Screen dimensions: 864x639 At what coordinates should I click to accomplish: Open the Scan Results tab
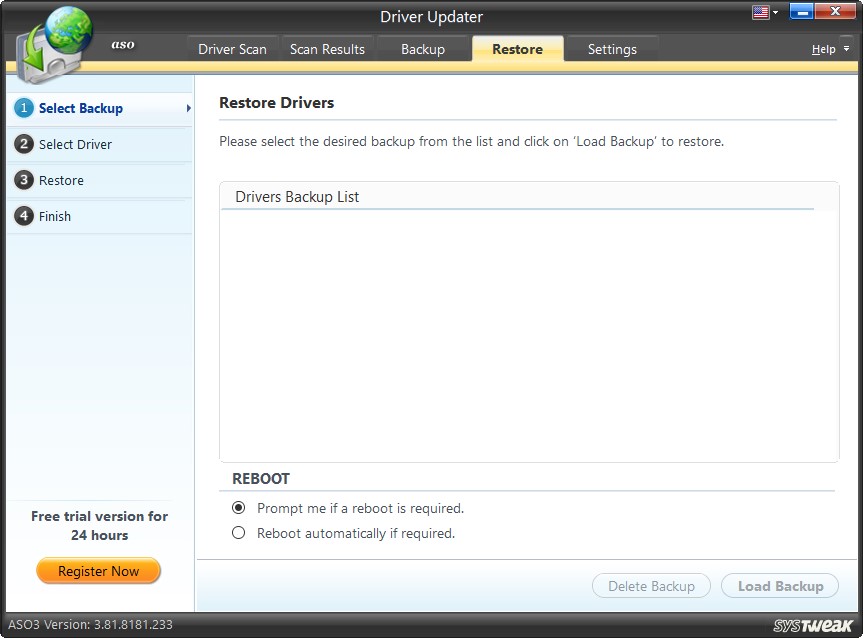[x=327, y=47]
